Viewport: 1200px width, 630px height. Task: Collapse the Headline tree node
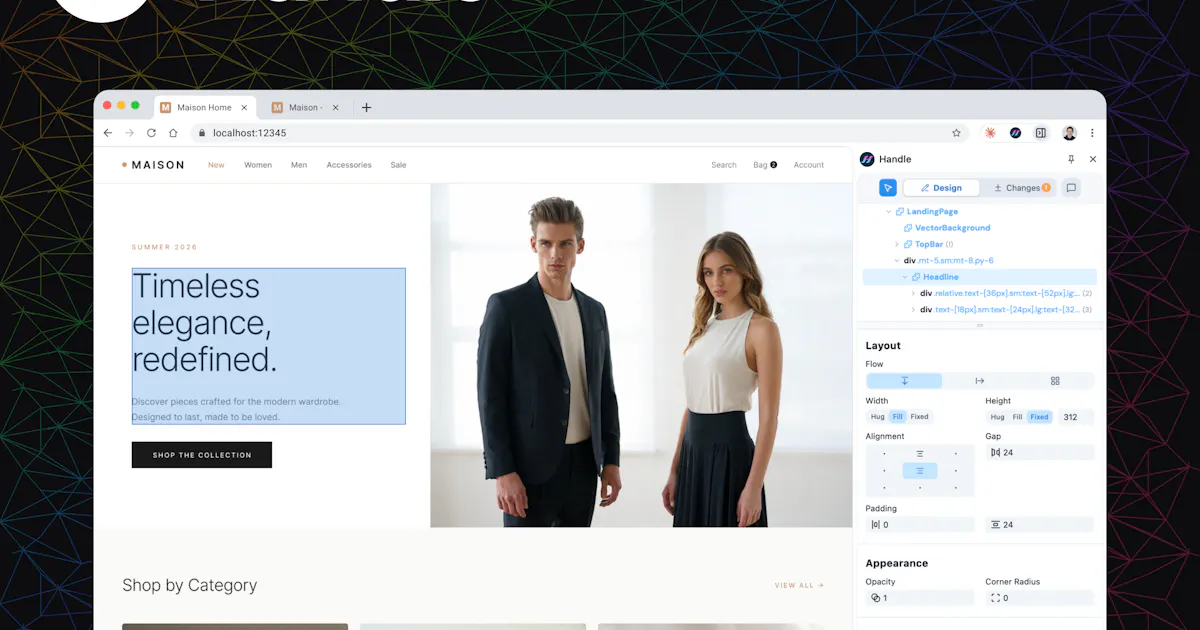tap(905, 277)
